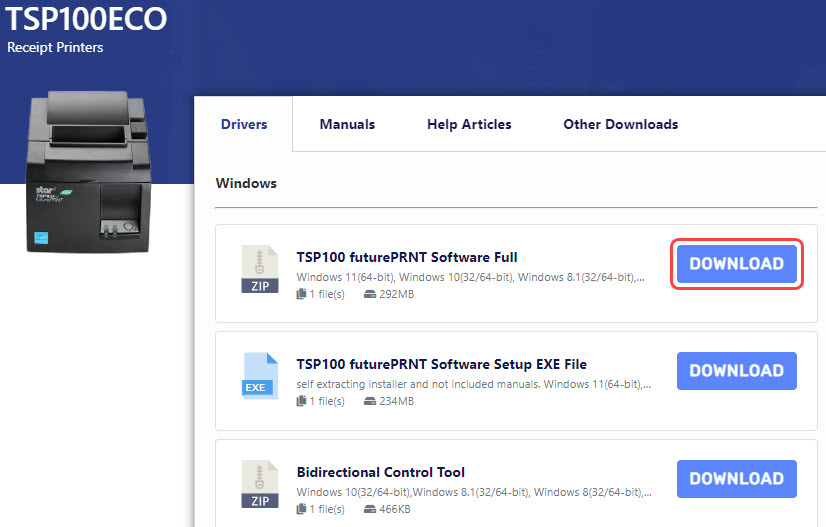Click the Receipt Printers category text
This screenshot has width=826, height=527.
[55, 47]
